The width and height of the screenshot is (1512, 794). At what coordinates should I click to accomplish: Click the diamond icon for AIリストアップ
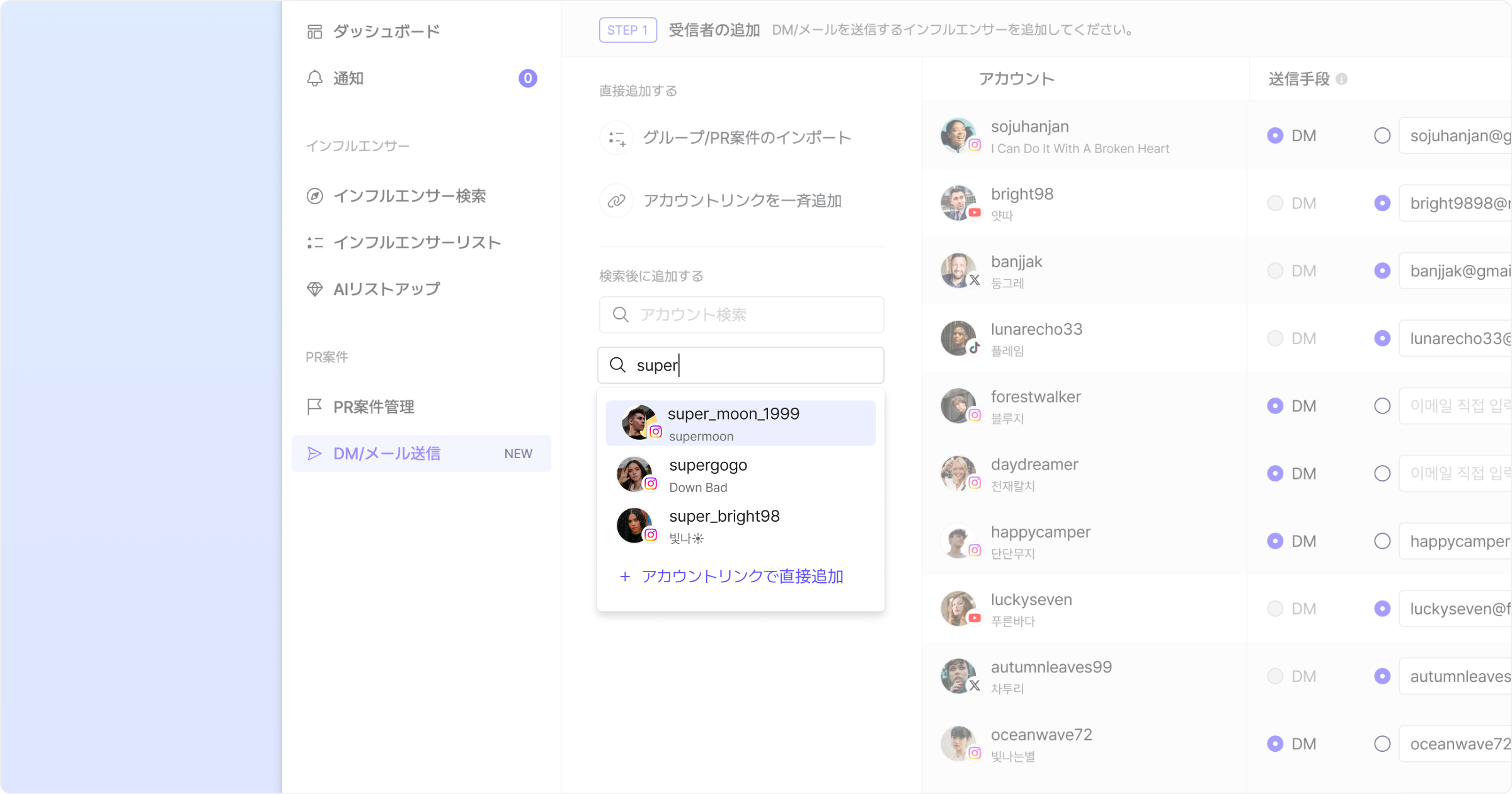point(314,289)
